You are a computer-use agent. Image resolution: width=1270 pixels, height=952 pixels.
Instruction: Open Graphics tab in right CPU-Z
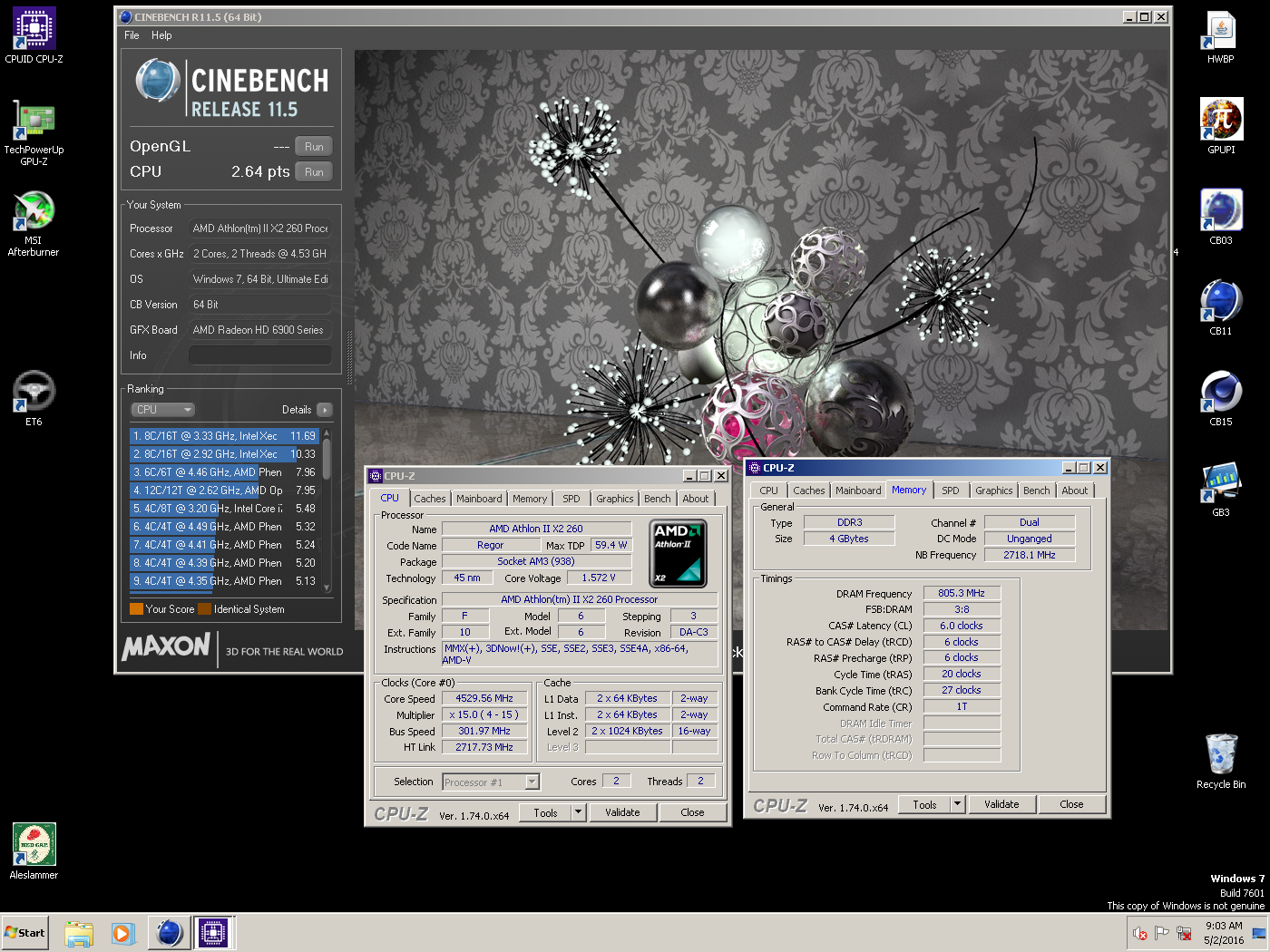click(x=994, y=491)
